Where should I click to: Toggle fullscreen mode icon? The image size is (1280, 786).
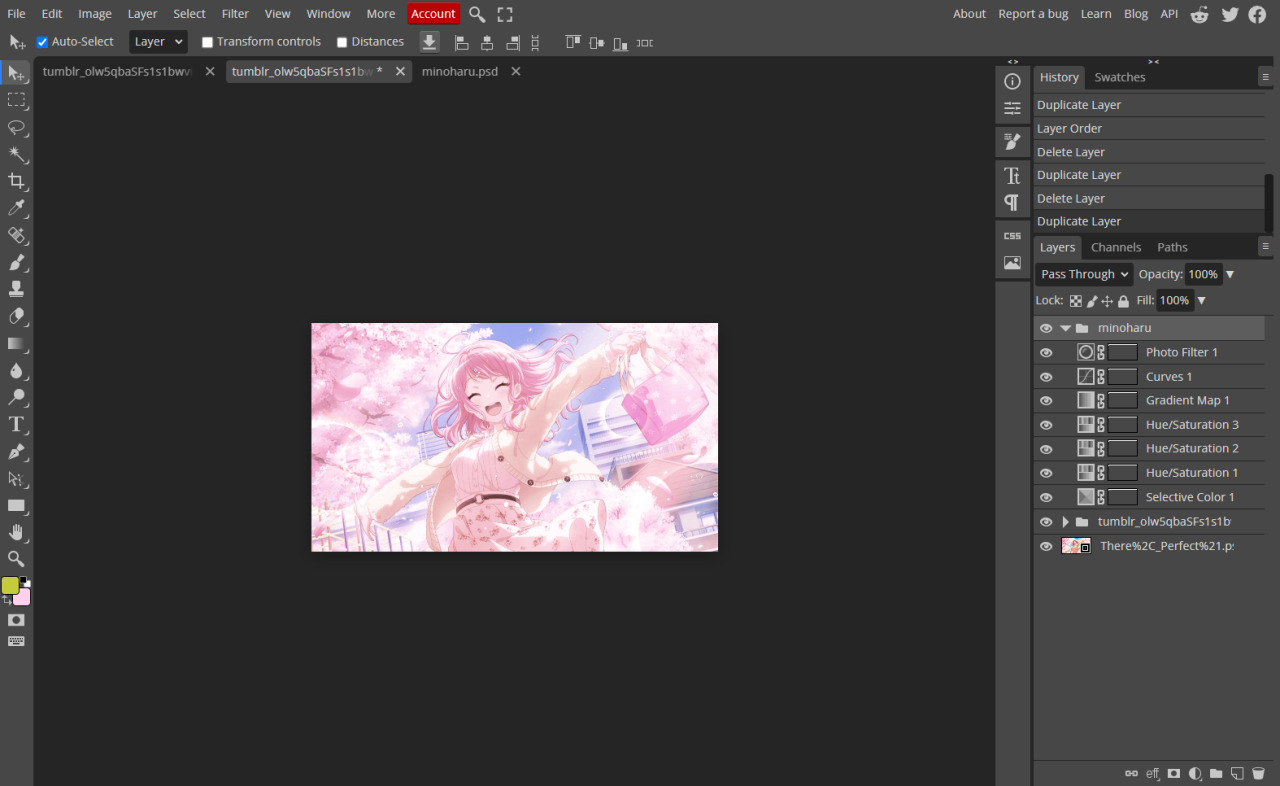coord(505,14)
